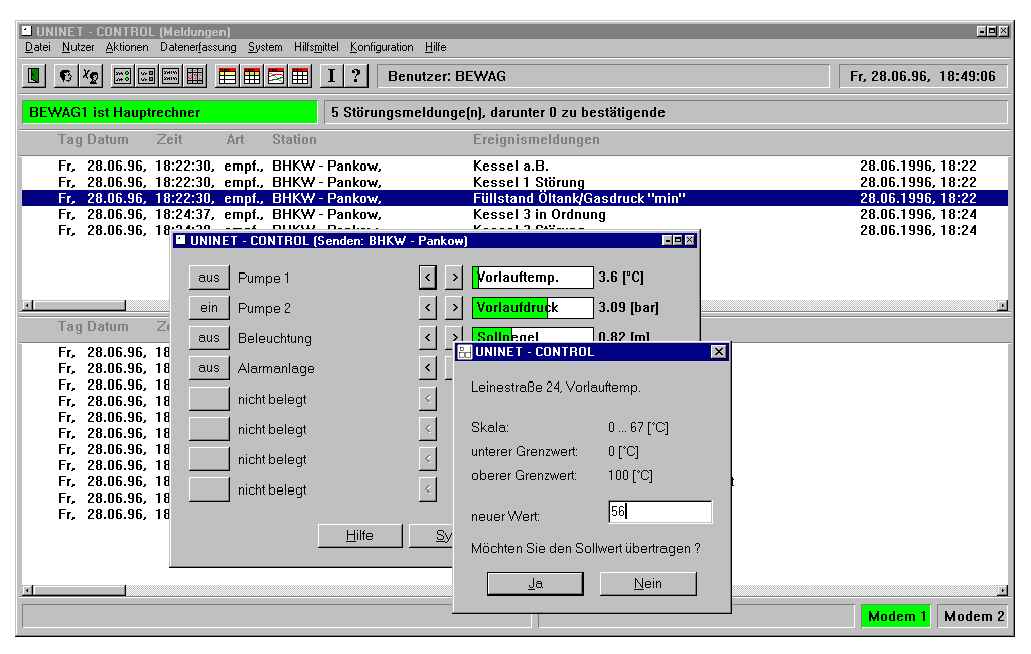Click the Vorlaufdruck level bar
Image resolution: width=1031 pixels, height=654 pixels.
[533, 308]
